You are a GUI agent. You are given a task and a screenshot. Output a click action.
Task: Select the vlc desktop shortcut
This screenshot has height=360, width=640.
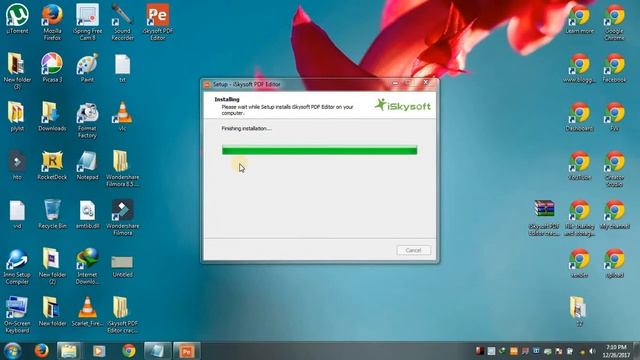[122, 116]
